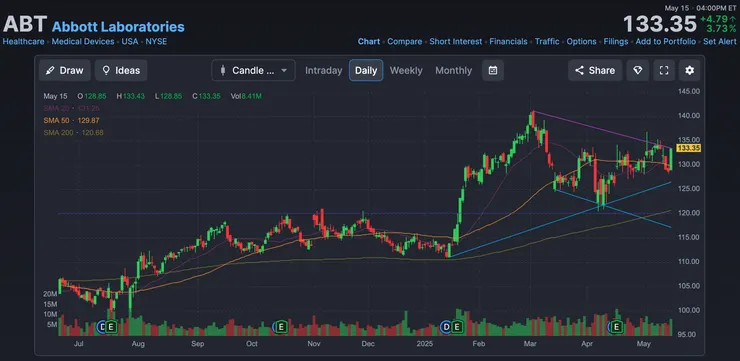Switch to the Intraday timeframe

pyautogui.click(x=323, y=70)
